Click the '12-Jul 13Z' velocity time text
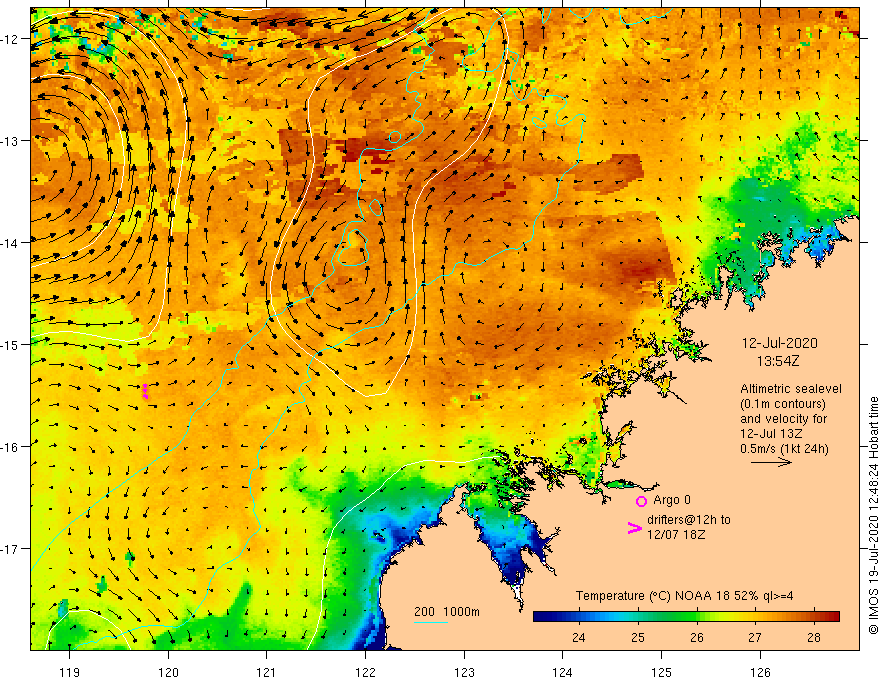This screenshot has width=880, height=680. click(771, 434)
